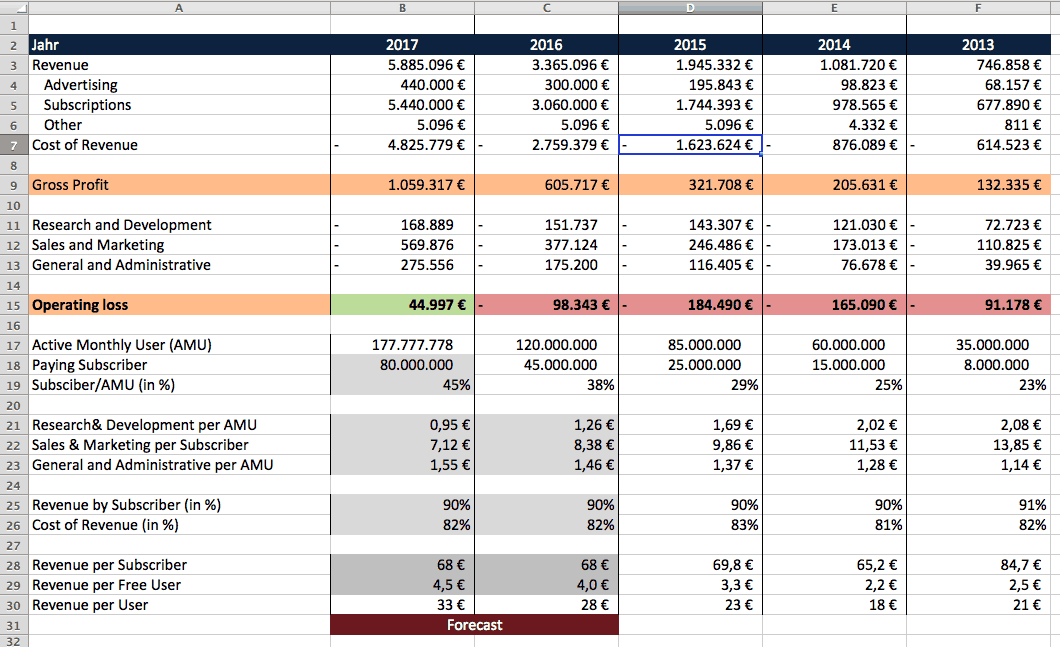1060x647 pixels.
Task: Click the 'Subscriptions' label cell
Action: [179, 105]
